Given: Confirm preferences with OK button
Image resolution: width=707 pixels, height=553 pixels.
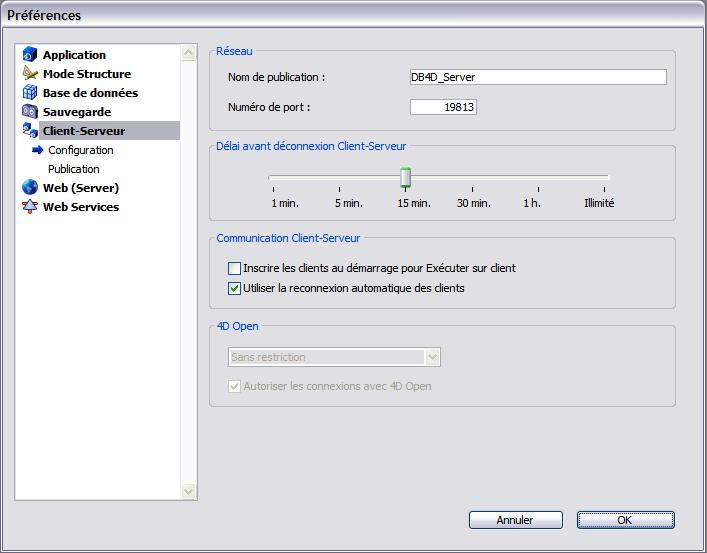Looking at the screenshot, I should (625, 520).
